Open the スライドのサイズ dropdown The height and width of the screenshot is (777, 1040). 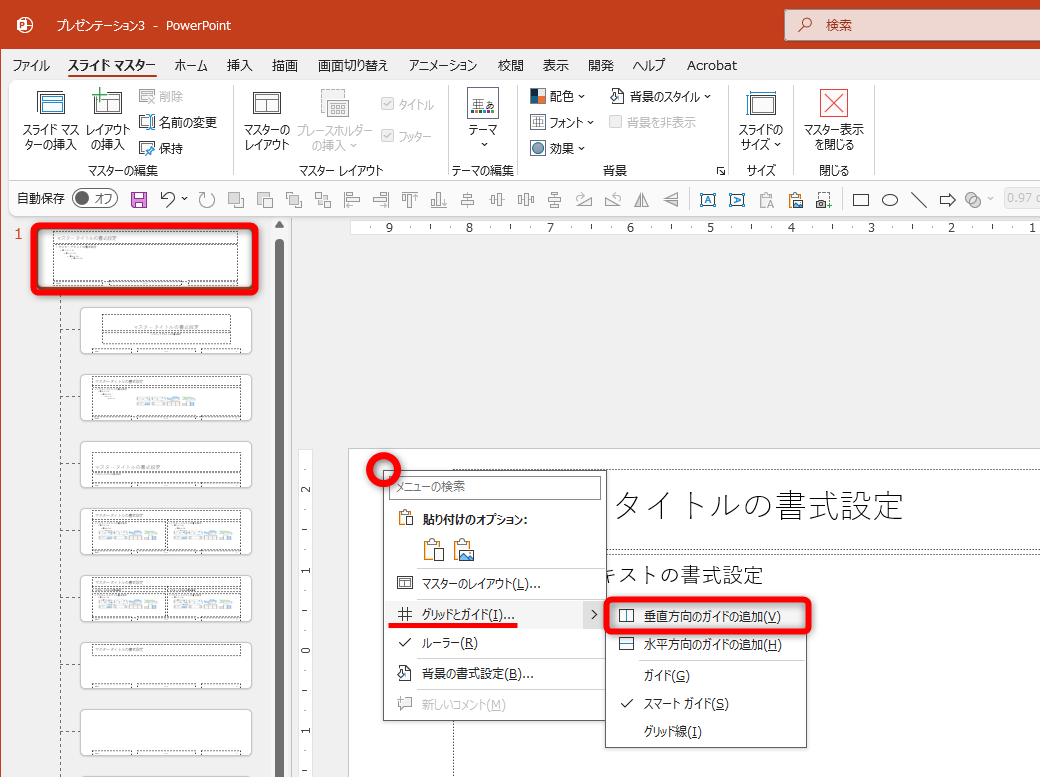pyautogui.click(x=761, y=120)
